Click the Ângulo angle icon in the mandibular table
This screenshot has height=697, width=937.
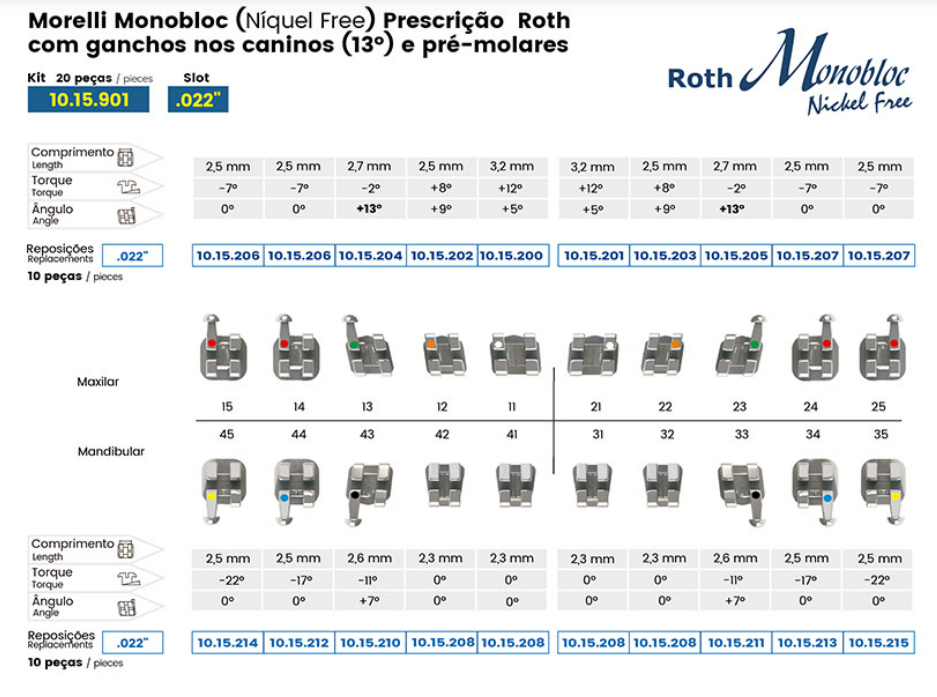(127, 607)
